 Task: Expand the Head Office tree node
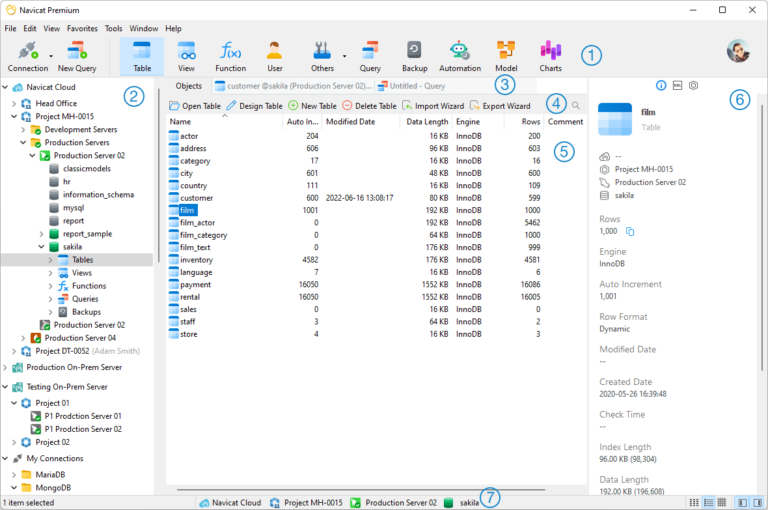[15, 103]
